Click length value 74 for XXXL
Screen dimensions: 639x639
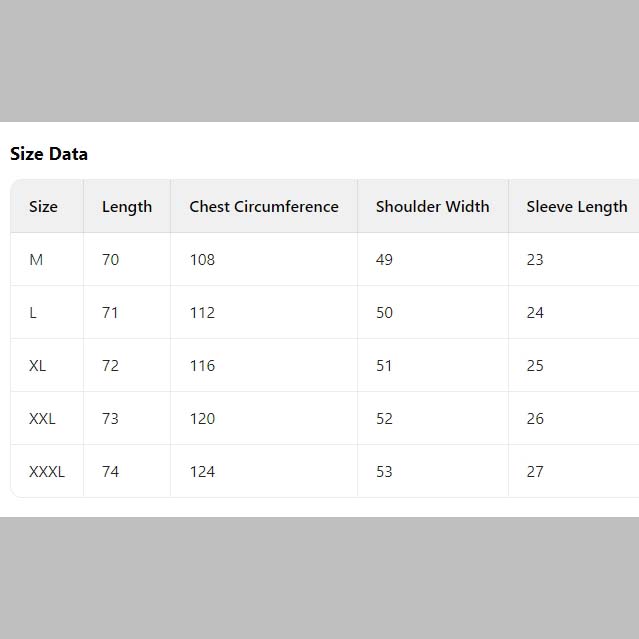(x=110, y=472)
